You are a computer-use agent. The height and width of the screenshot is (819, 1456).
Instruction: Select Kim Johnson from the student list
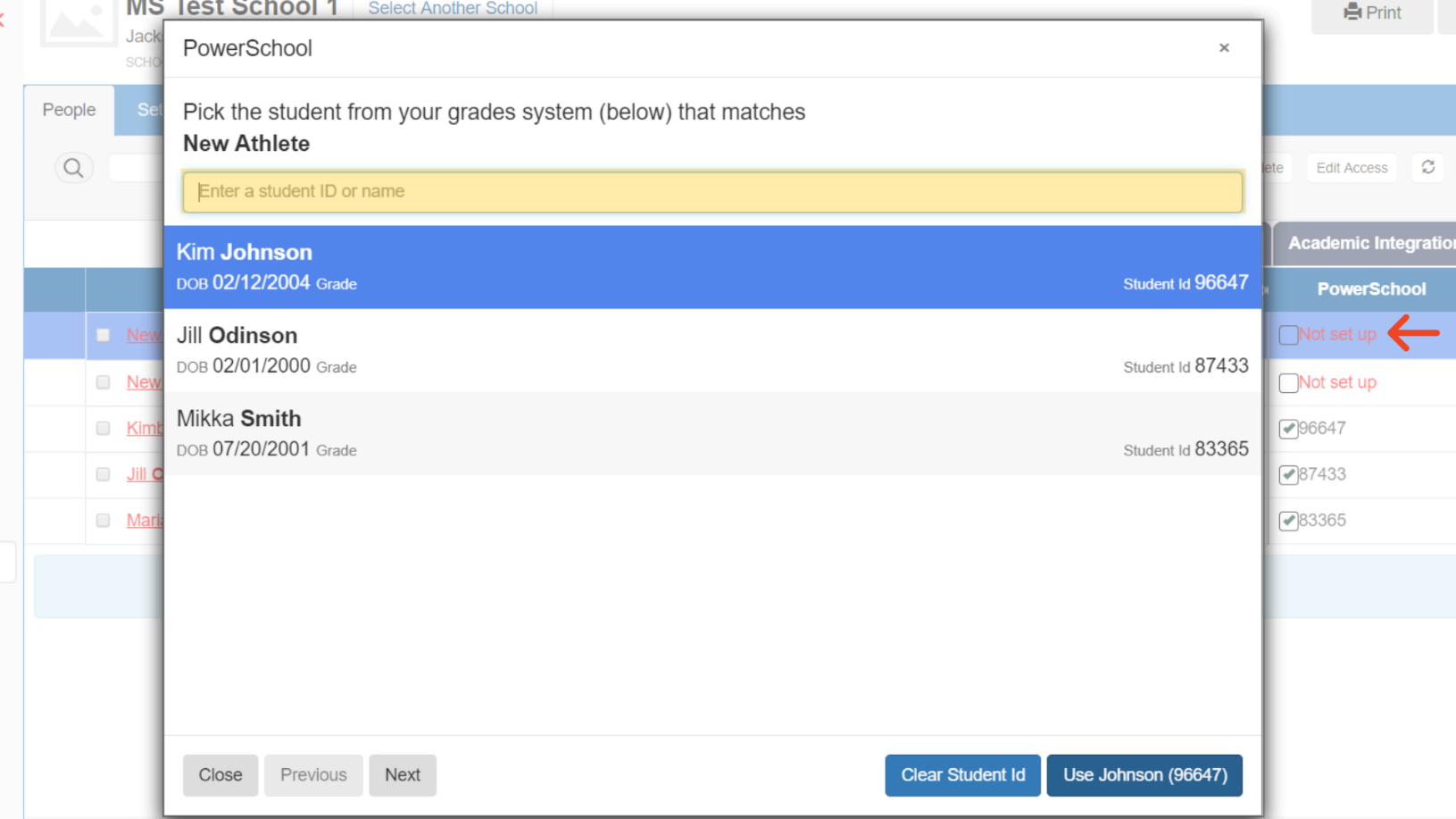pos(712,267)
